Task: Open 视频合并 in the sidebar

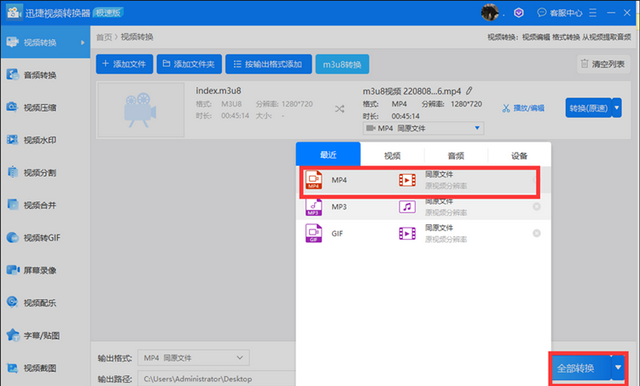Action: [x=45, y=205]
